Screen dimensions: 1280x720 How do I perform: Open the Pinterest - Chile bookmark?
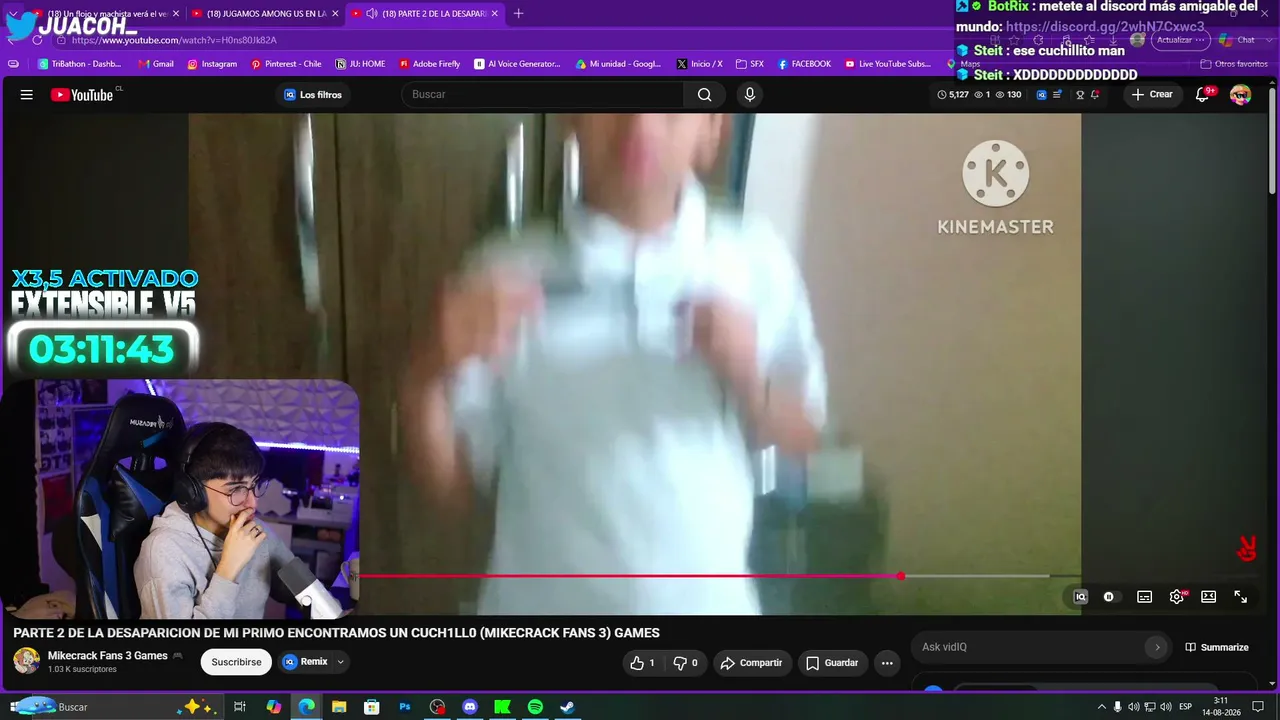[x=286, y=64]
